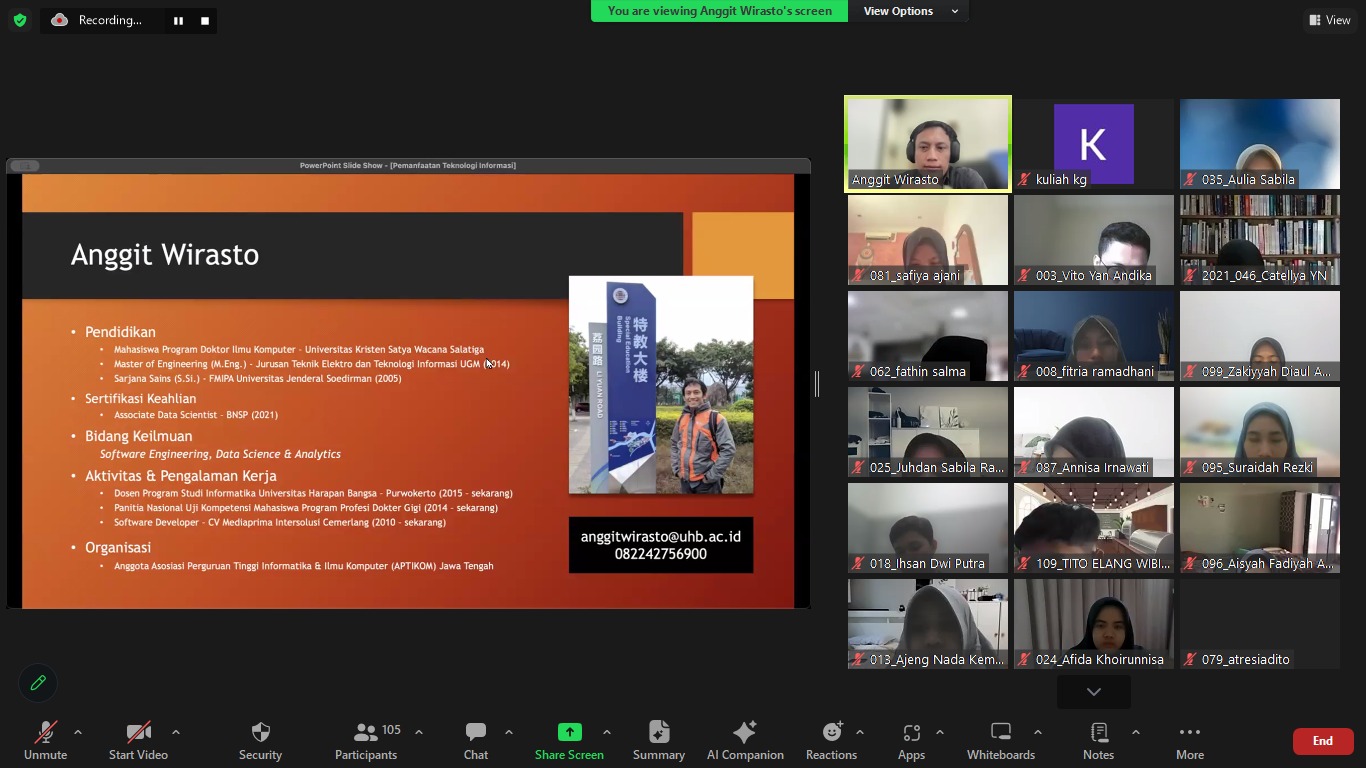Click the Pendidikan heading on slide
This screenshot has width=1366, height=768.
pyautogui.click(x=120, y=332)
